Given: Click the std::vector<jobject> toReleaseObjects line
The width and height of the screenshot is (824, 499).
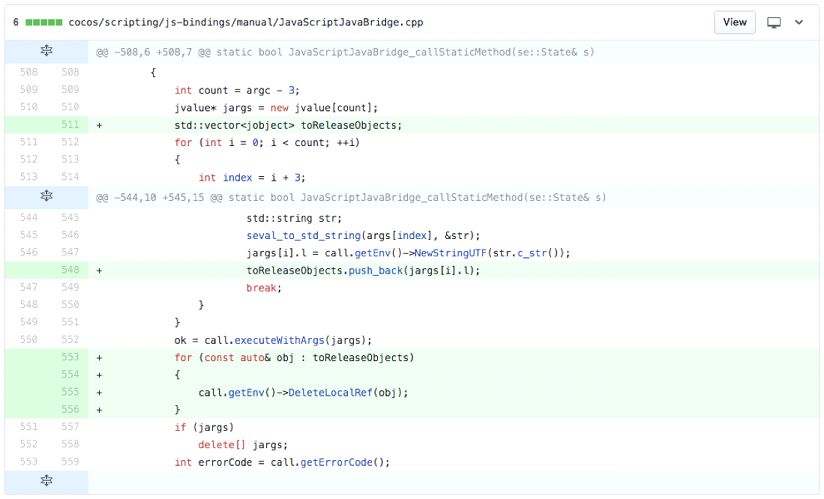Looking at the screenshot, I should tap(287, 125).
